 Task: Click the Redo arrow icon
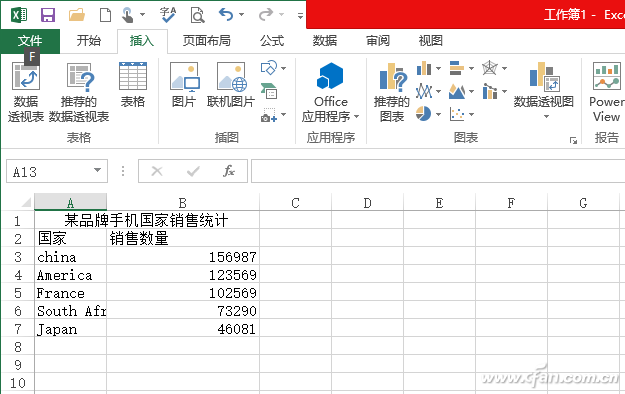[x=265, y=15]
